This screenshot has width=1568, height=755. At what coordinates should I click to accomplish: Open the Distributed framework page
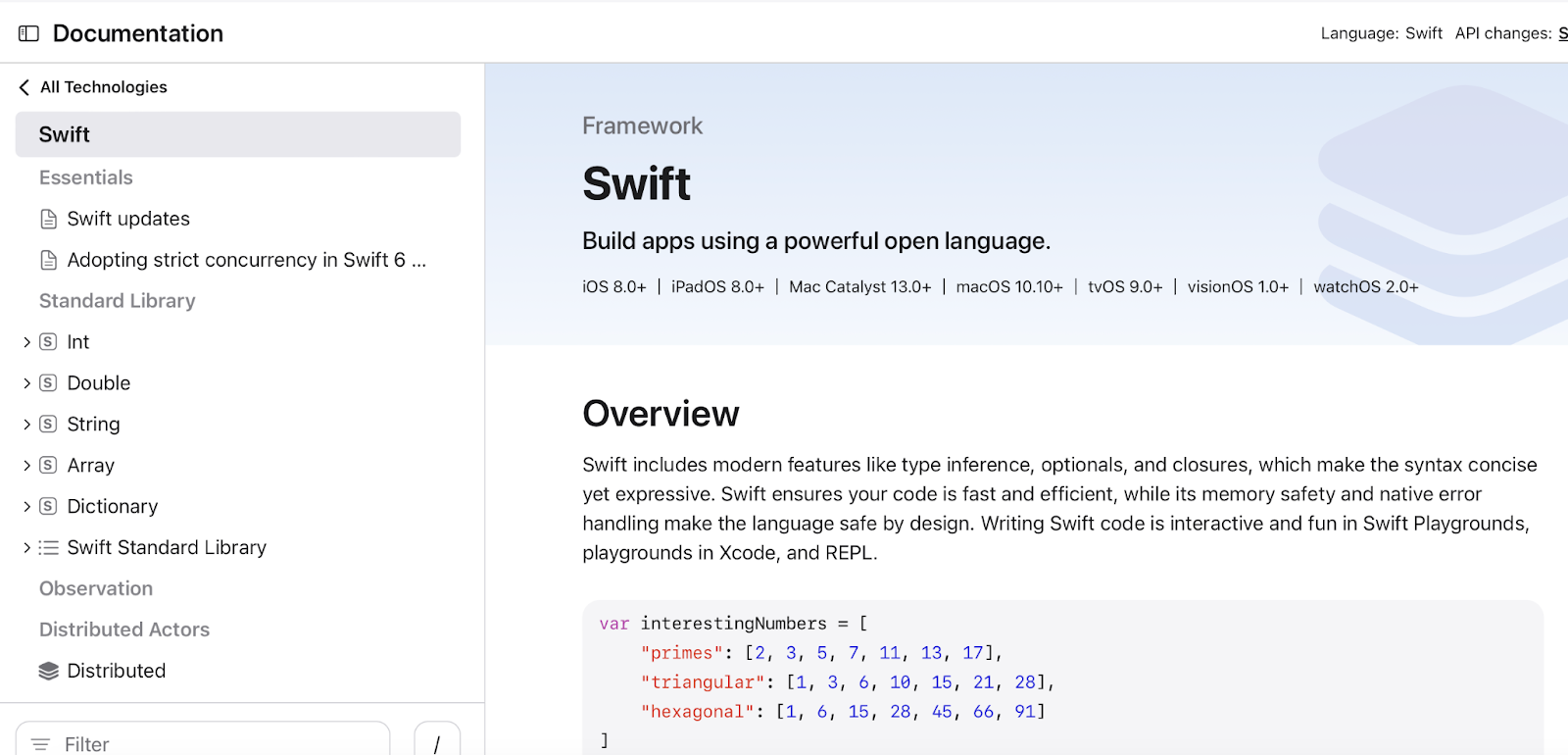pos(117,672)
